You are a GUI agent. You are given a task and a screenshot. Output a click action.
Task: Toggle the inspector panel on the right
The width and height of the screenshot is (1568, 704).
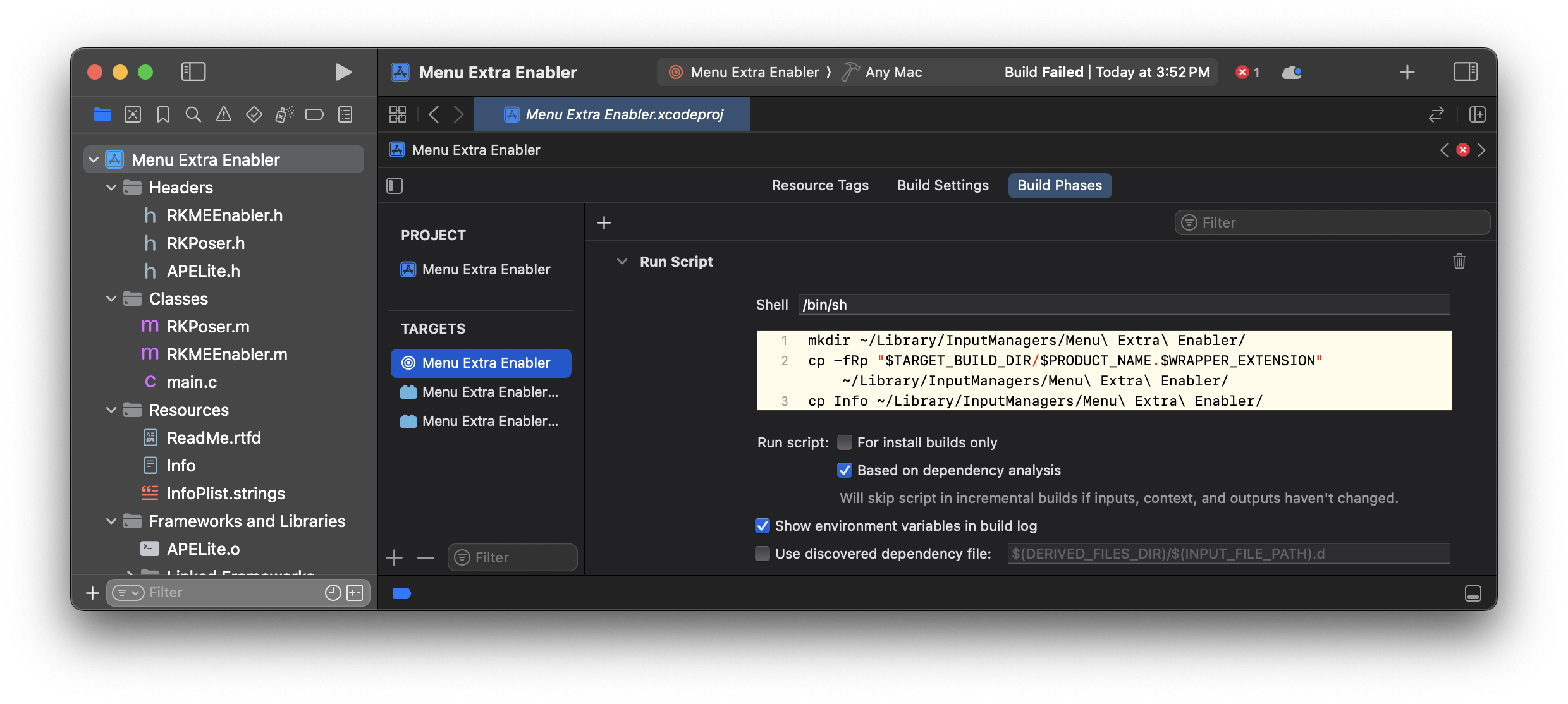[1466, 71]
